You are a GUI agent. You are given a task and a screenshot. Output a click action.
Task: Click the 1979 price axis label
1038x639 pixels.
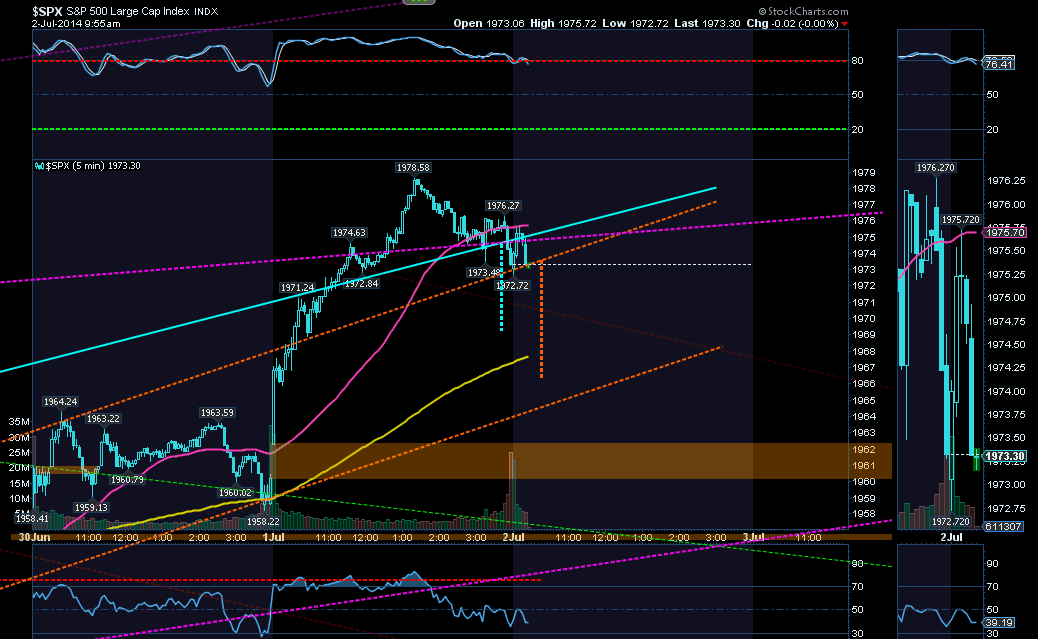[864, 172]
